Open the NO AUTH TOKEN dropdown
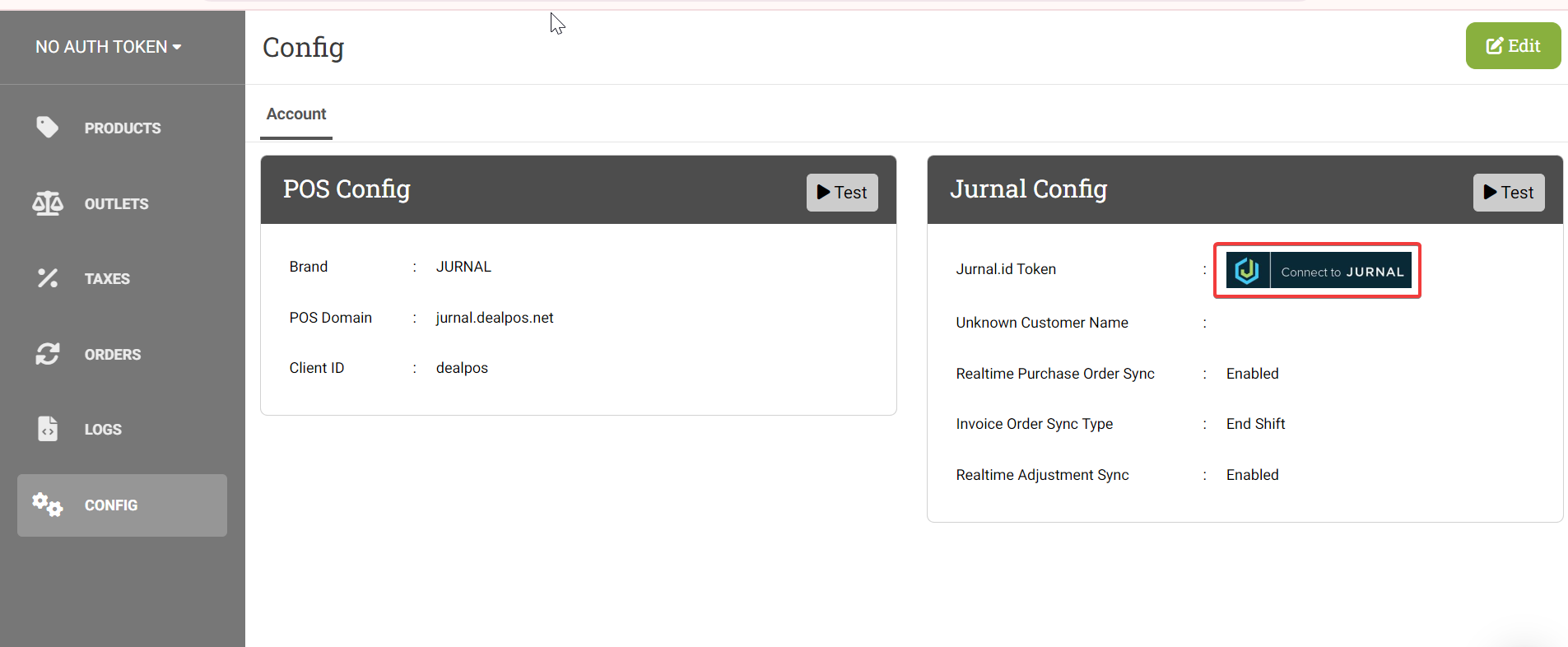 tap(108, 47)
